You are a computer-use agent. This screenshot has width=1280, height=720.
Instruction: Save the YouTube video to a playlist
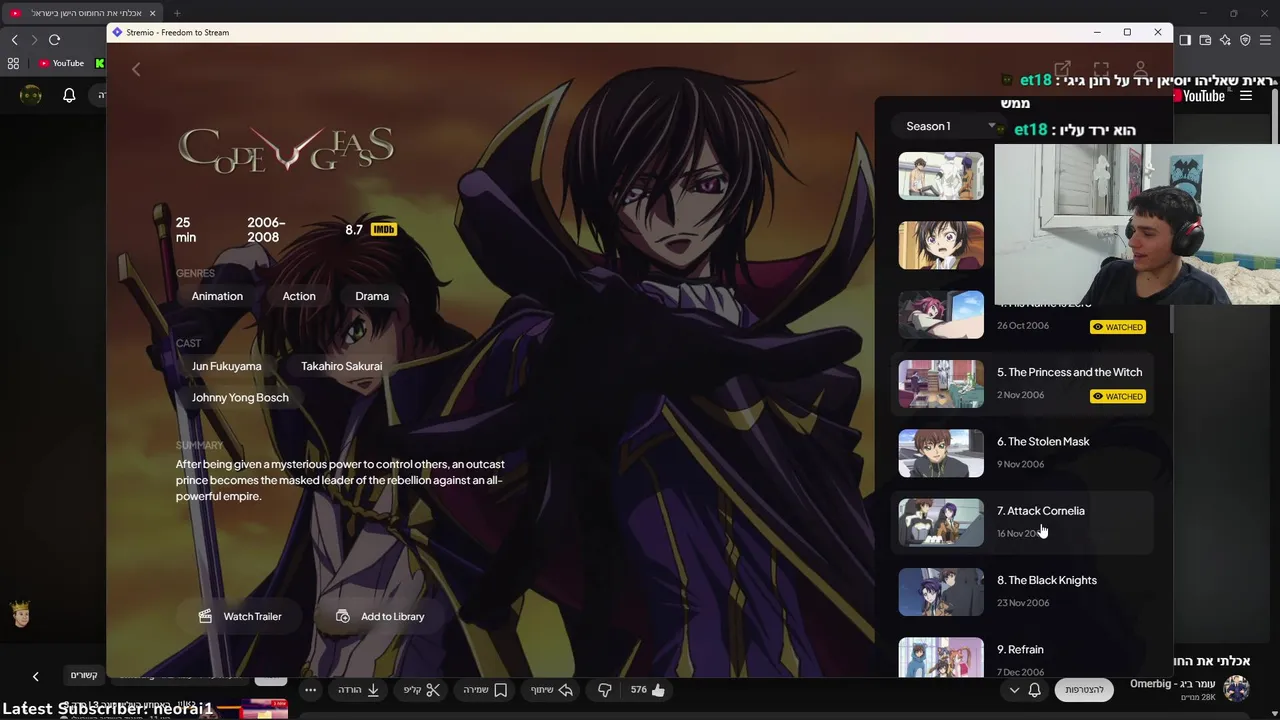point(485,690)
